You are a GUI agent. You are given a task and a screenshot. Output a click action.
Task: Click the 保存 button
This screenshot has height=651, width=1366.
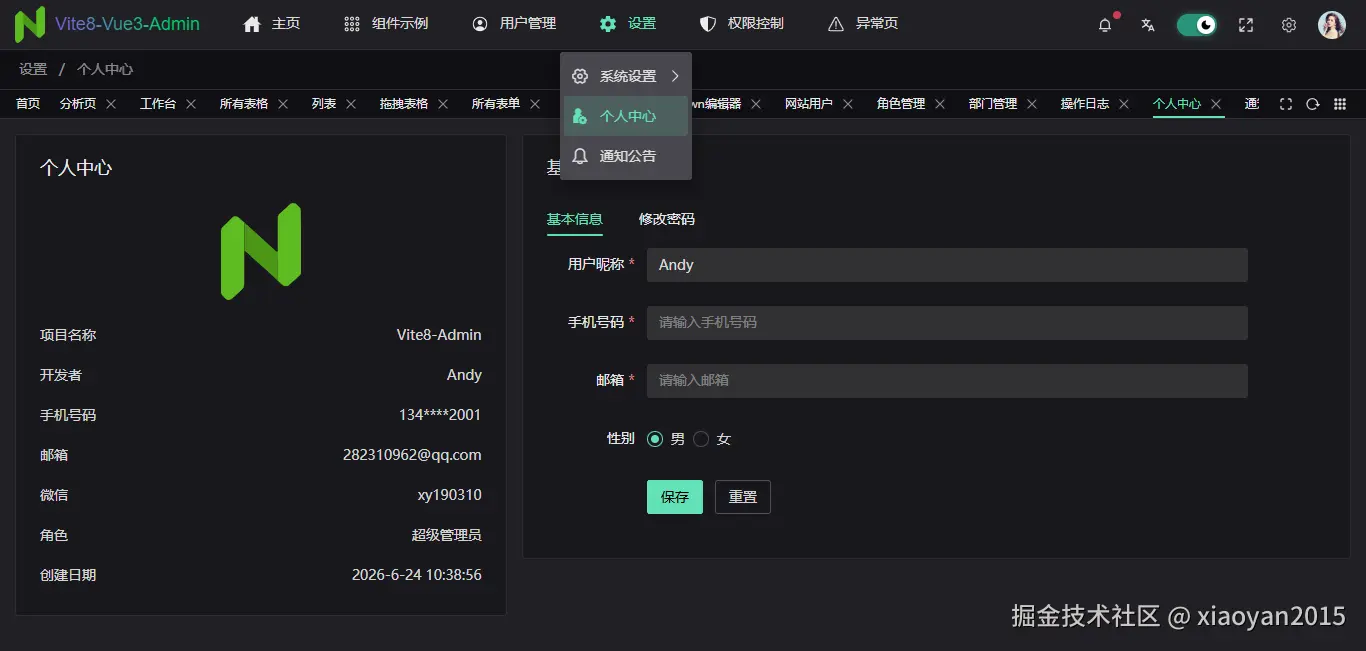pyautogui.click(x=675, y=497)
